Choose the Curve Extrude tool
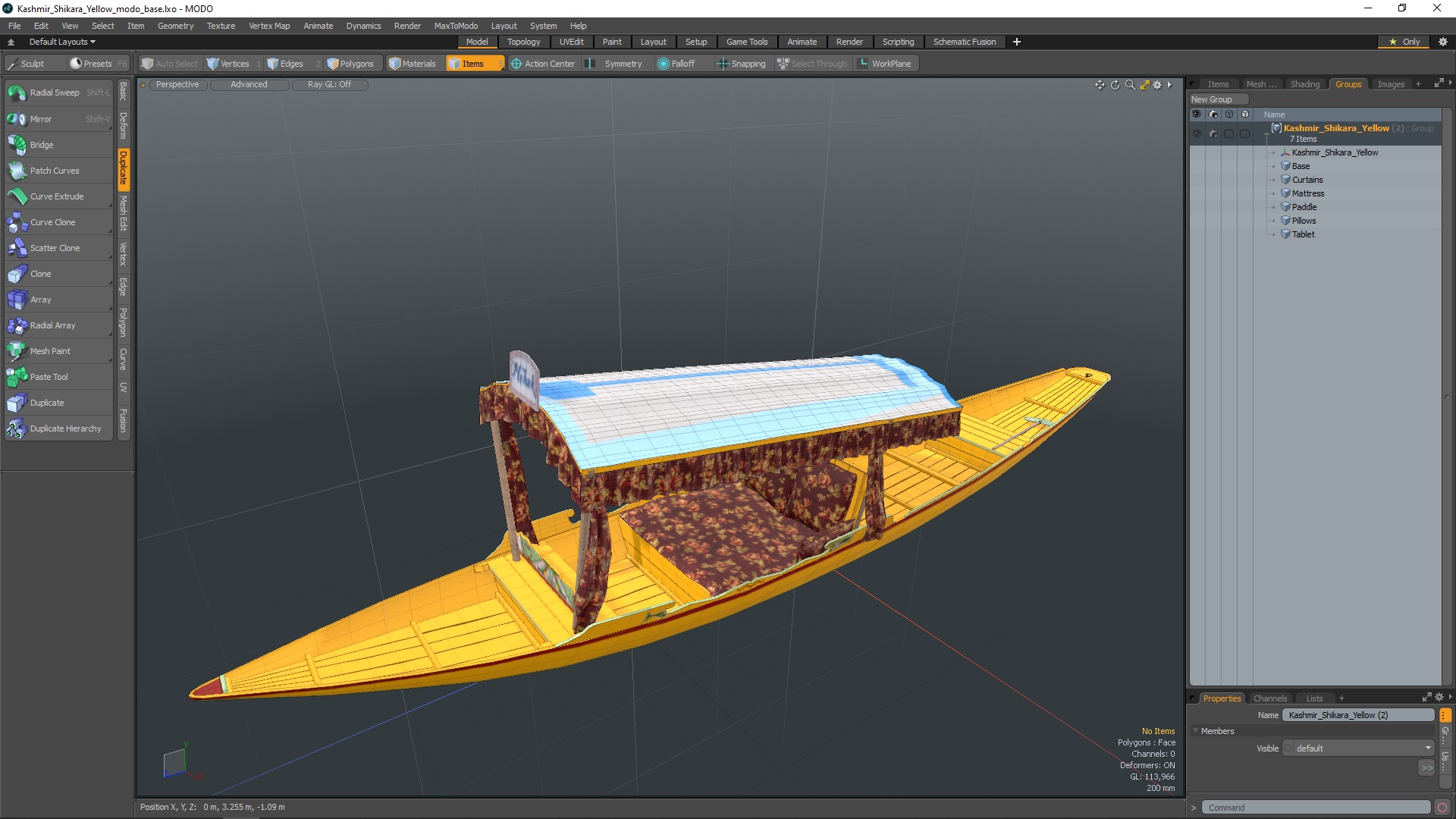Screen dimensions: 1456x819 [x=57, y=196]
